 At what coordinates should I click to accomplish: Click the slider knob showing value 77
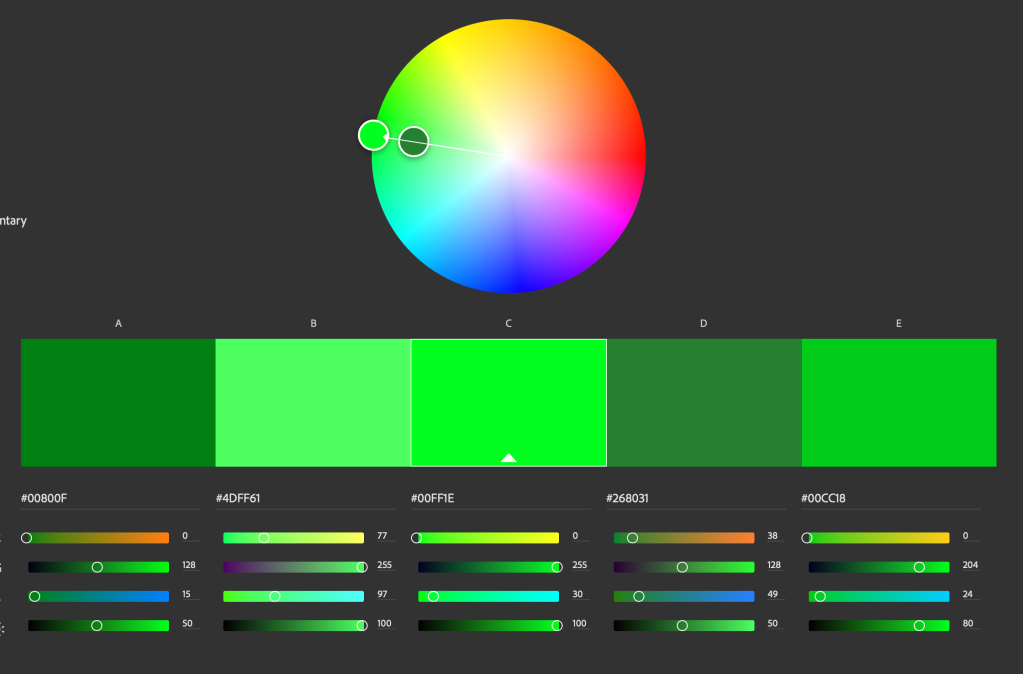pos(264,538)
